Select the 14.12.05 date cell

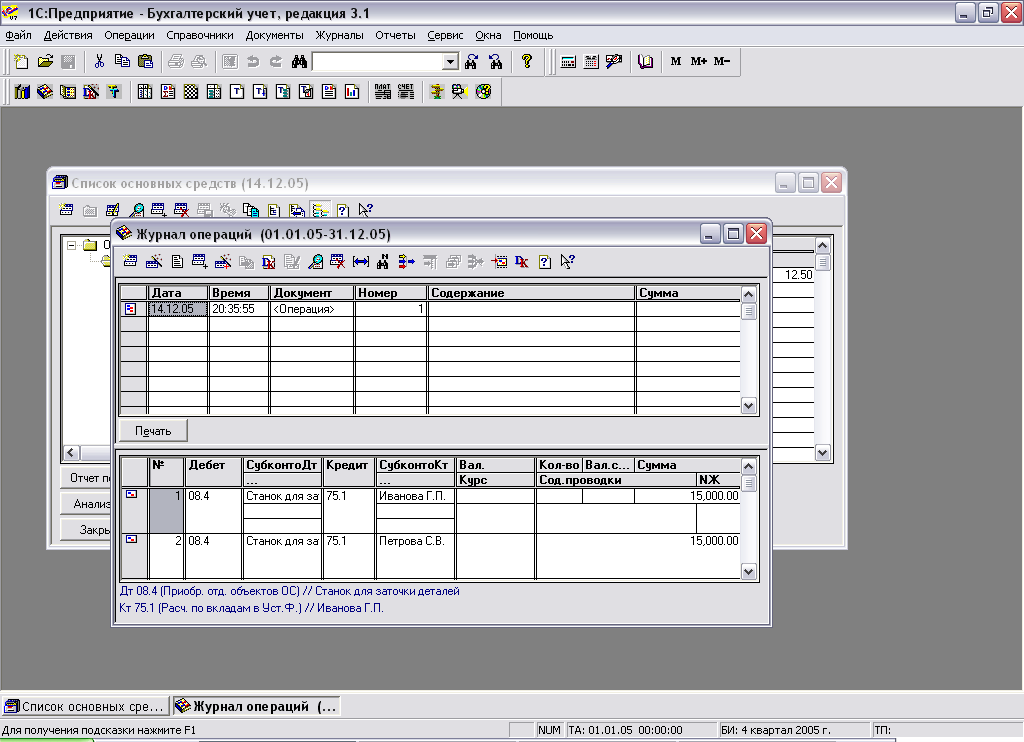[178, 309]
